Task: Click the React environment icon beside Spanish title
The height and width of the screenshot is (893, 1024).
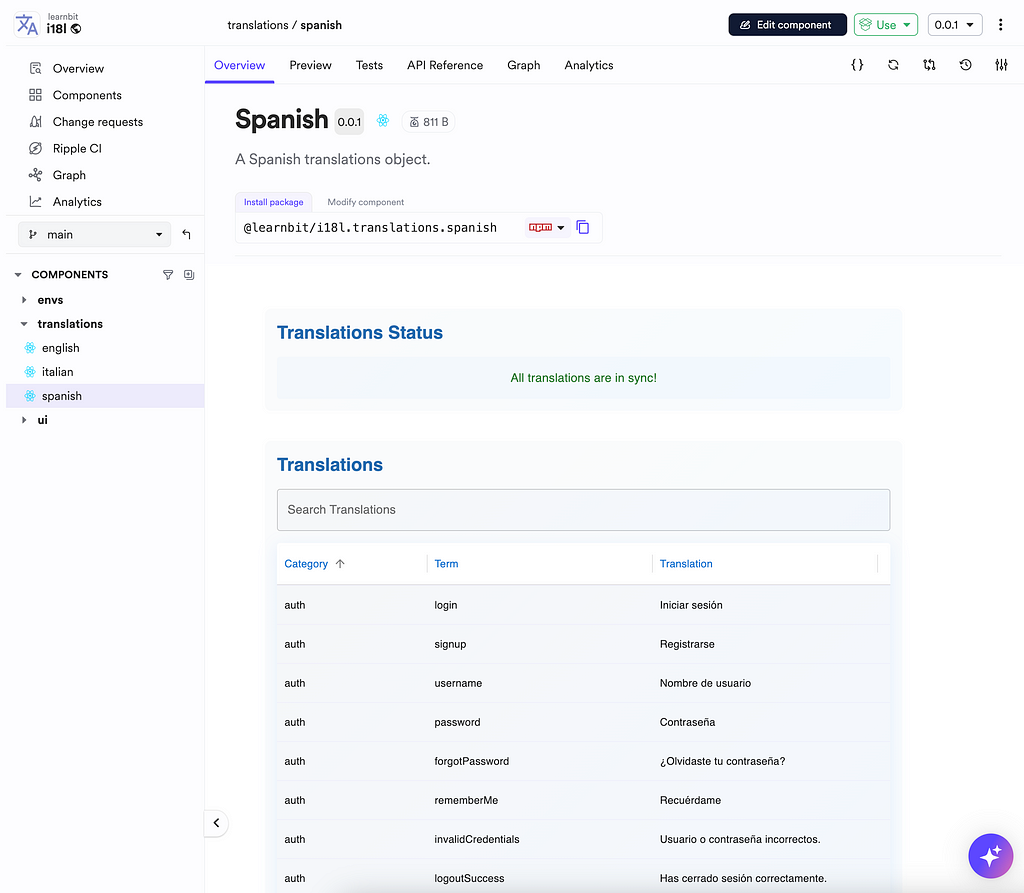Action: click(x=383, y=121)
